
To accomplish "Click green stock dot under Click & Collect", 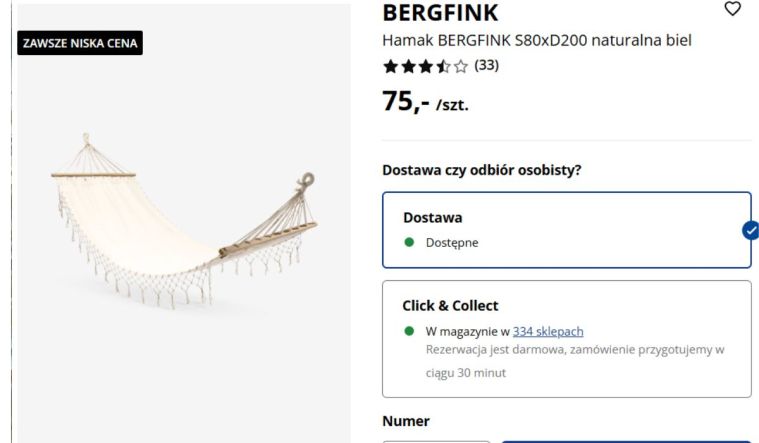I will click(x=409, y=331).
